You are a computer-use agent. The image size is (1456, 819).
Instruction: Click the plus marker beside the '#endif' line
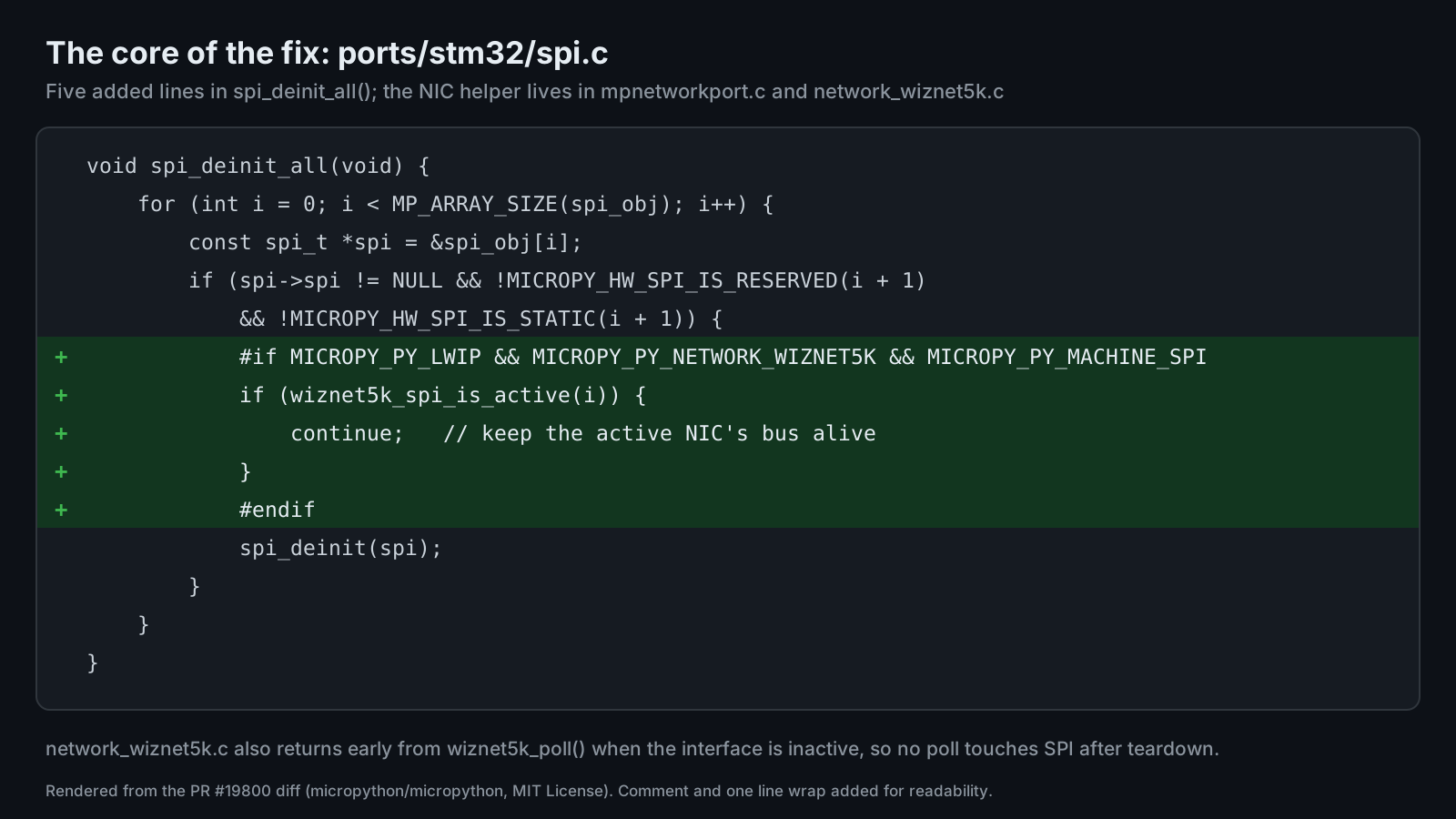(61, 510)
